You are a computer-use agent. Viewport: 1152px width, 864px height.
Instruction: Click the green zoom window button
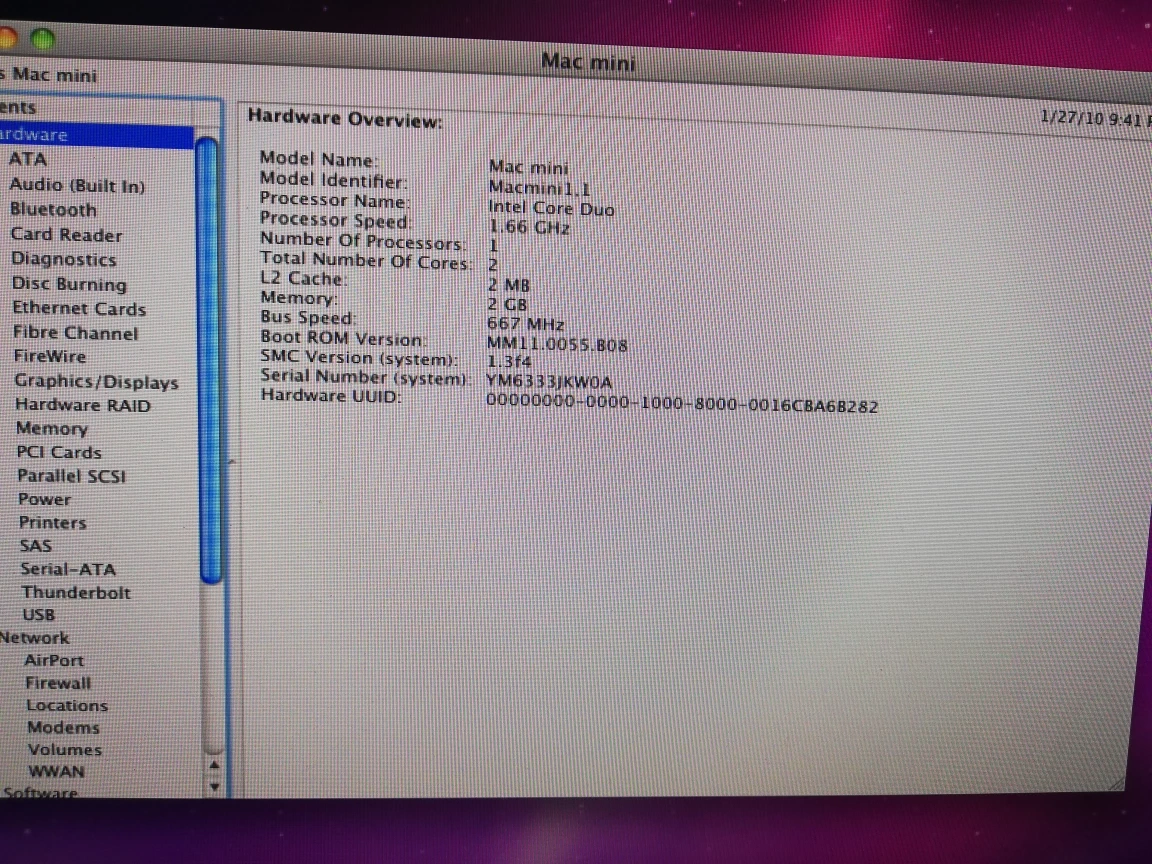[x=43, y=40]
